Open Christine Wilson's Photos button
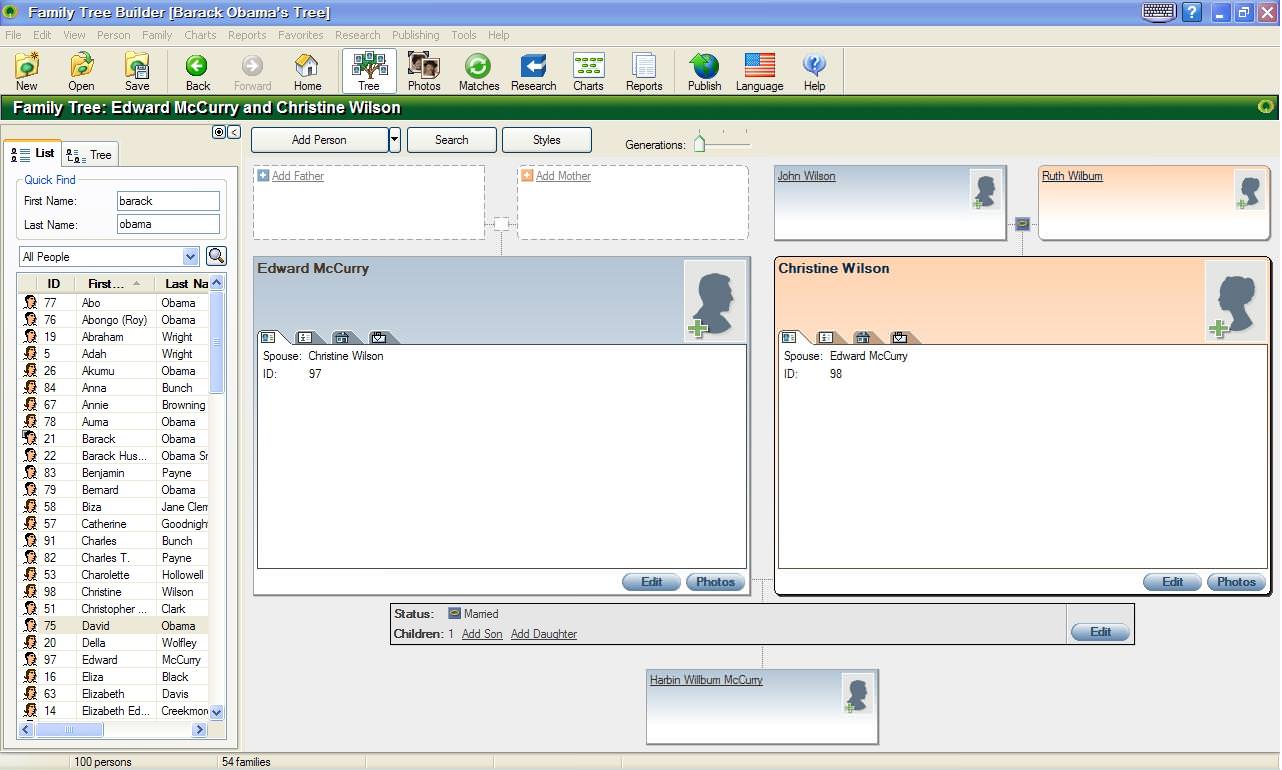 [x=1237, y=581]
